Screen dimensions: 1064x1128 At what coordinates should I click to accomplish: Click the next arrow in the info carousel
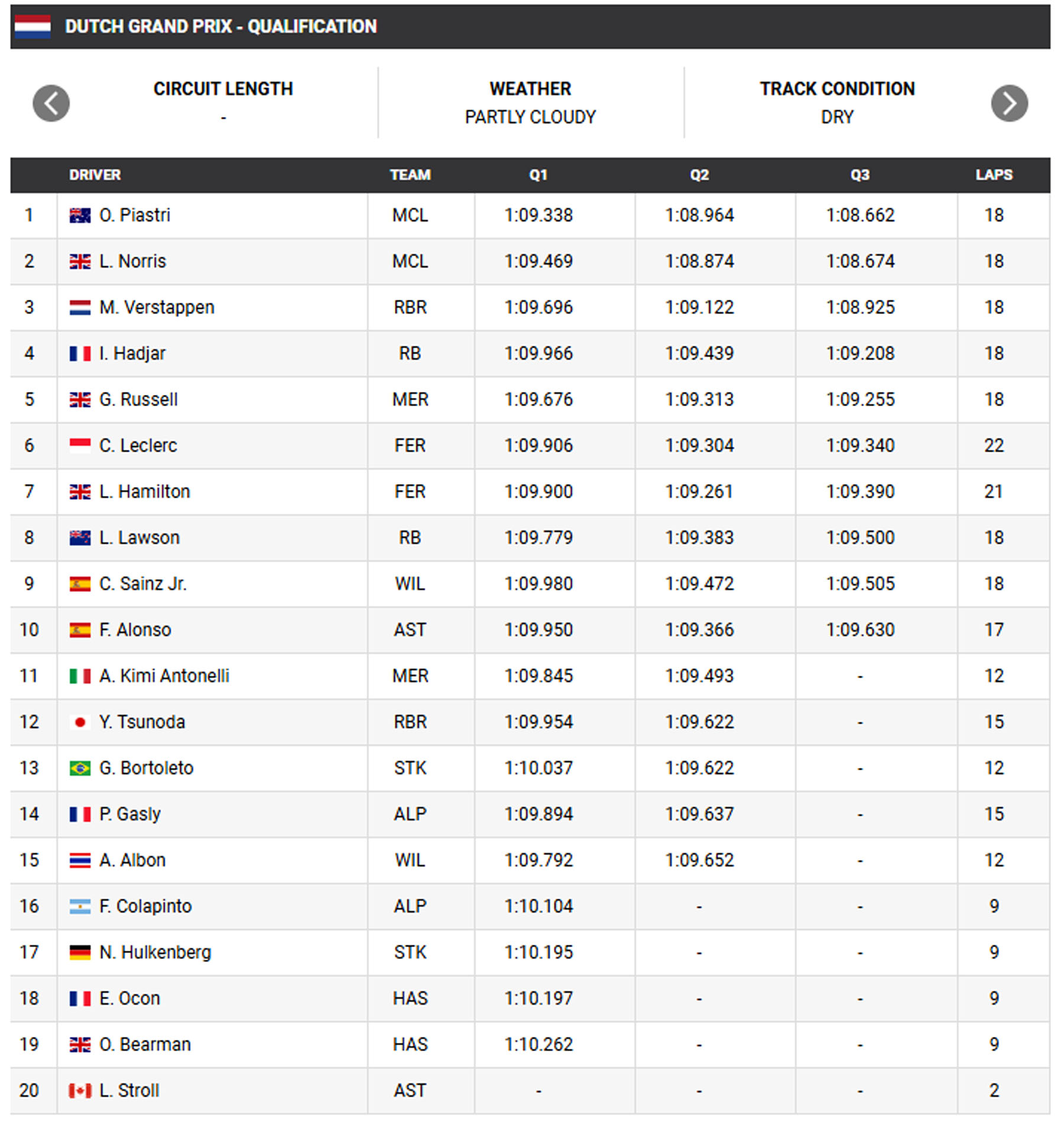click(1008, 103)
